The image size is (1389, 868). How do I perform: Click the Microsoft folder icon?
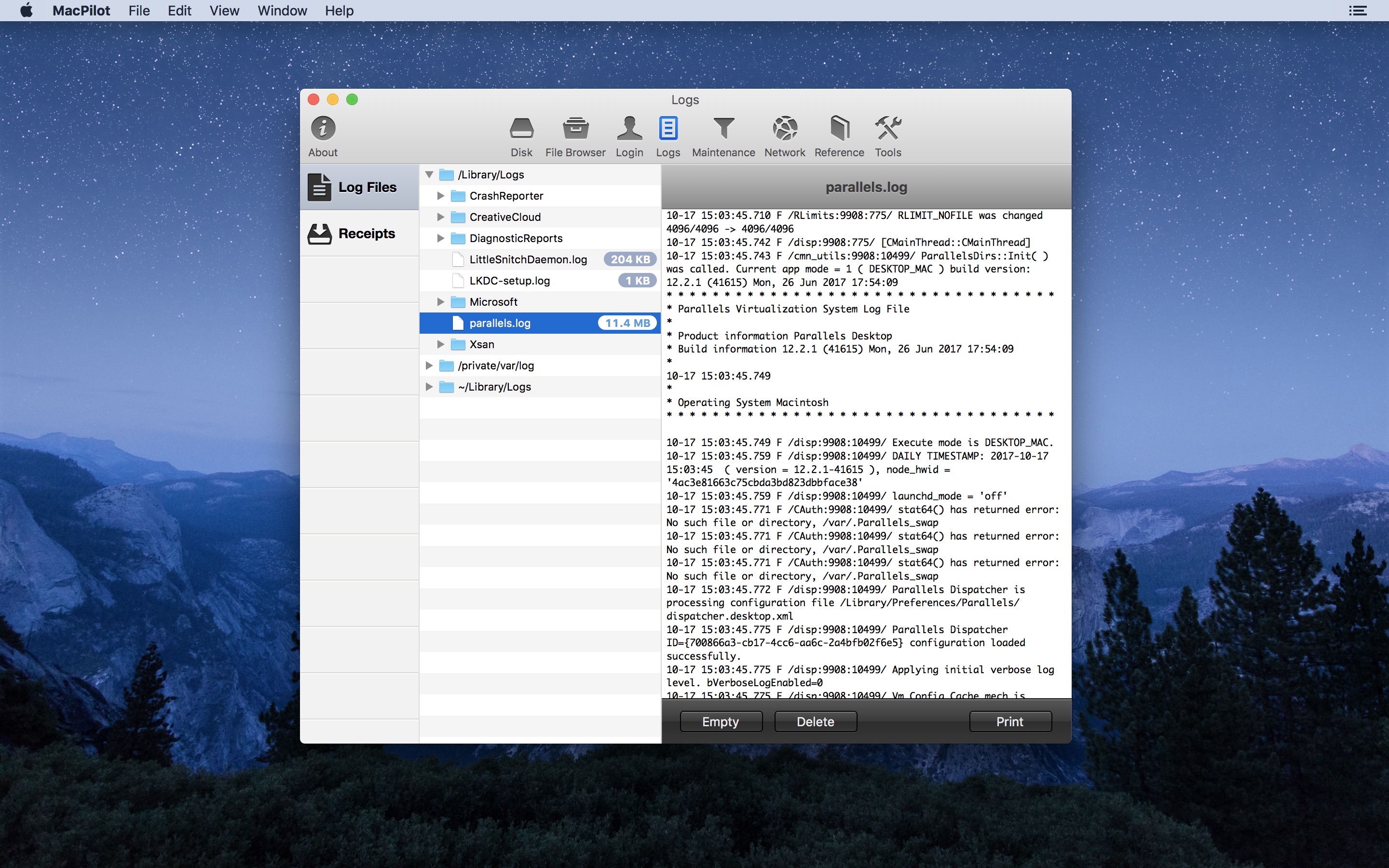[x=457, y=302]
